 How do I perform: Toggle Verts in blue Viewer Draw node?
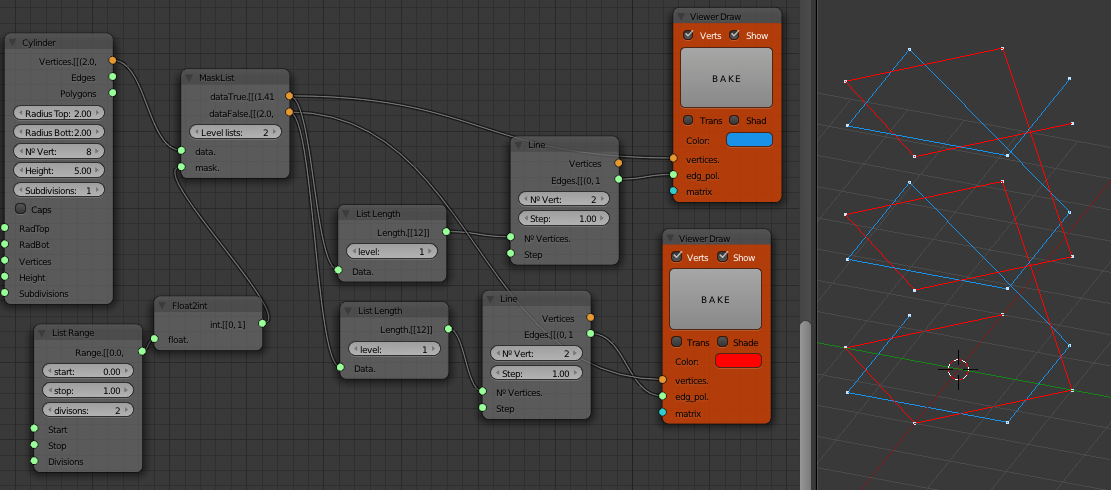[688, 35]
